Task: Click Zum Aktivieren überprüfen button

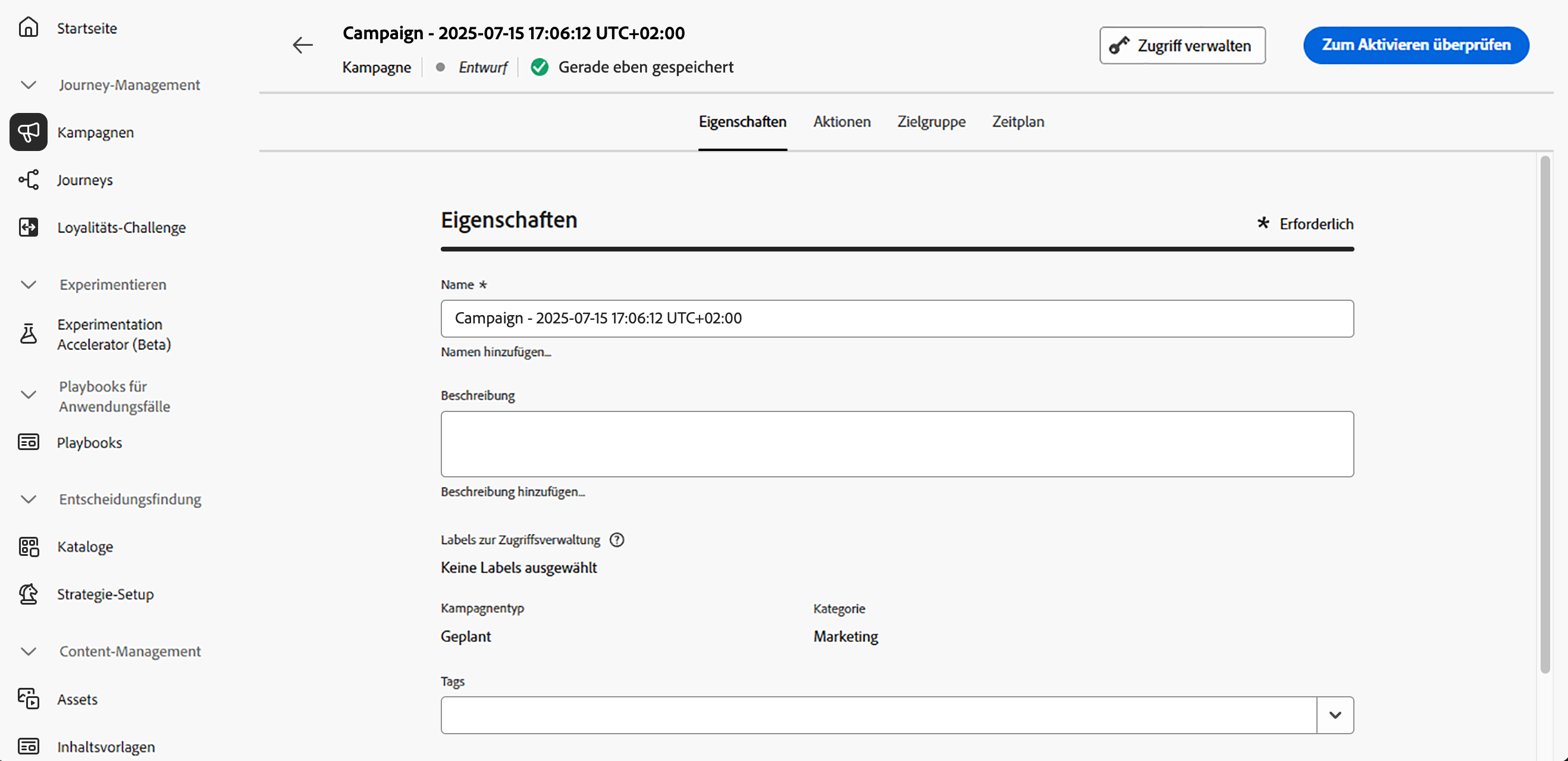Action: click(1415, 45)
